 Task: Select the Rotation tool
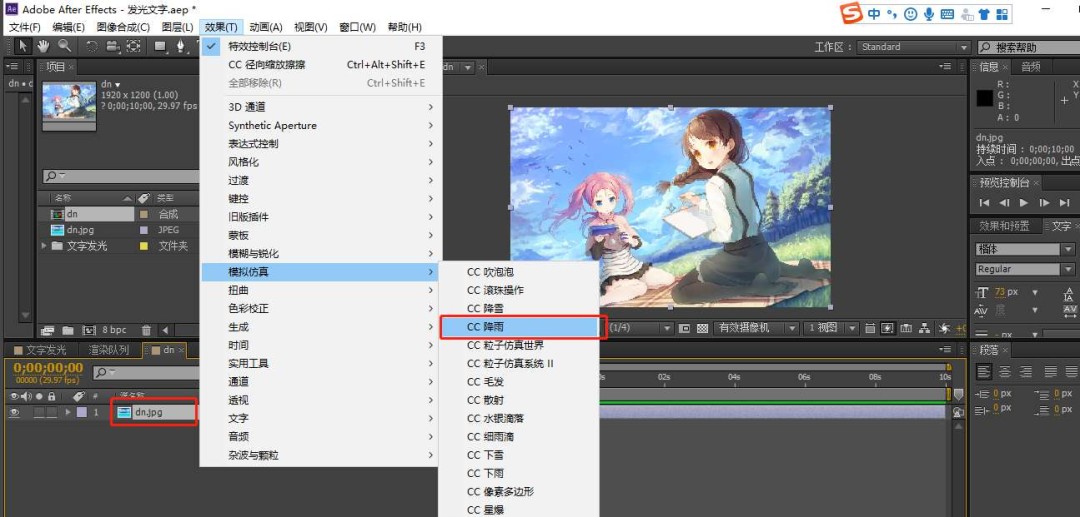coord(92,46)
